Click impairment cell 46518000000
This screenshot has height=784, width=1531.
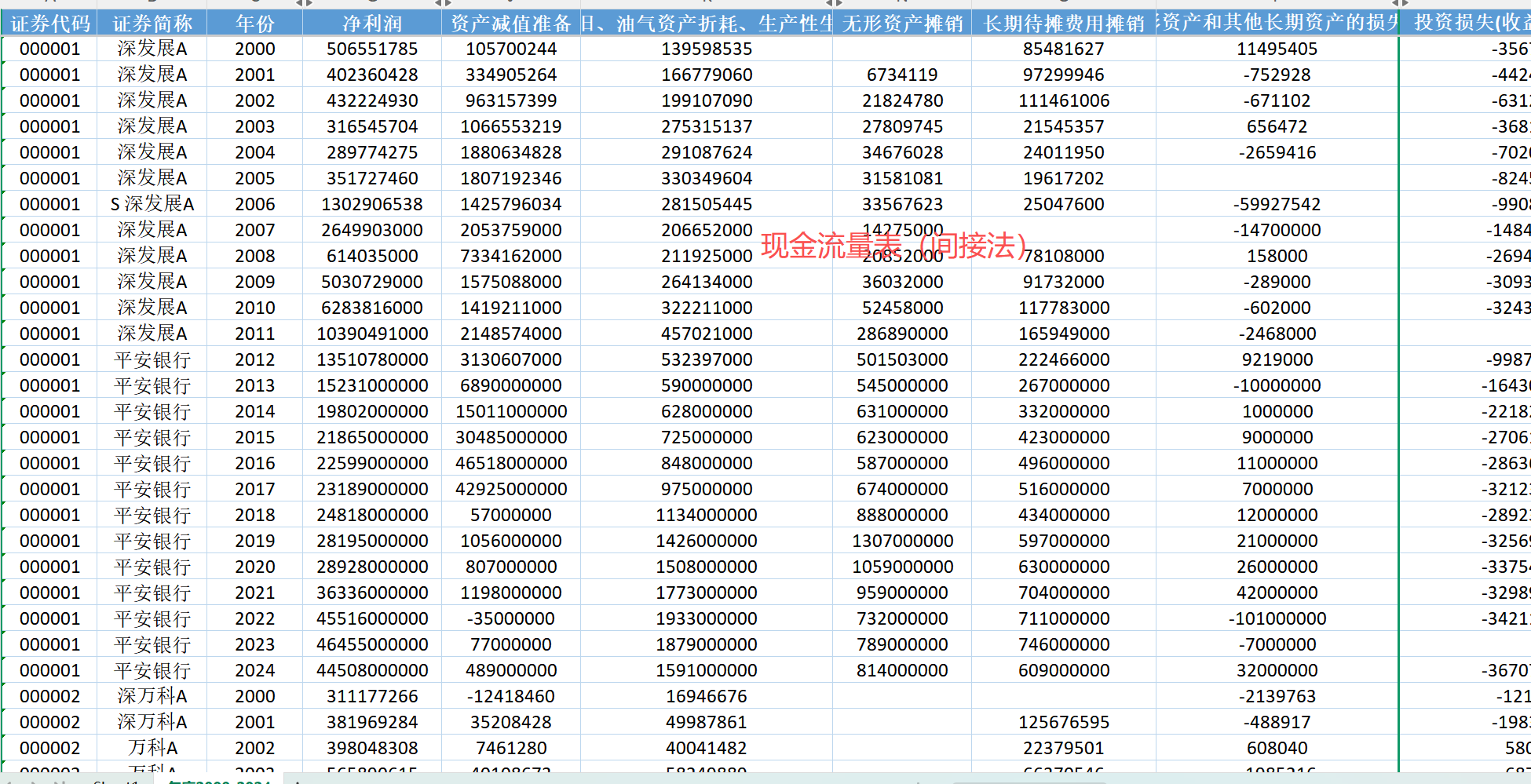click(511, 463)
